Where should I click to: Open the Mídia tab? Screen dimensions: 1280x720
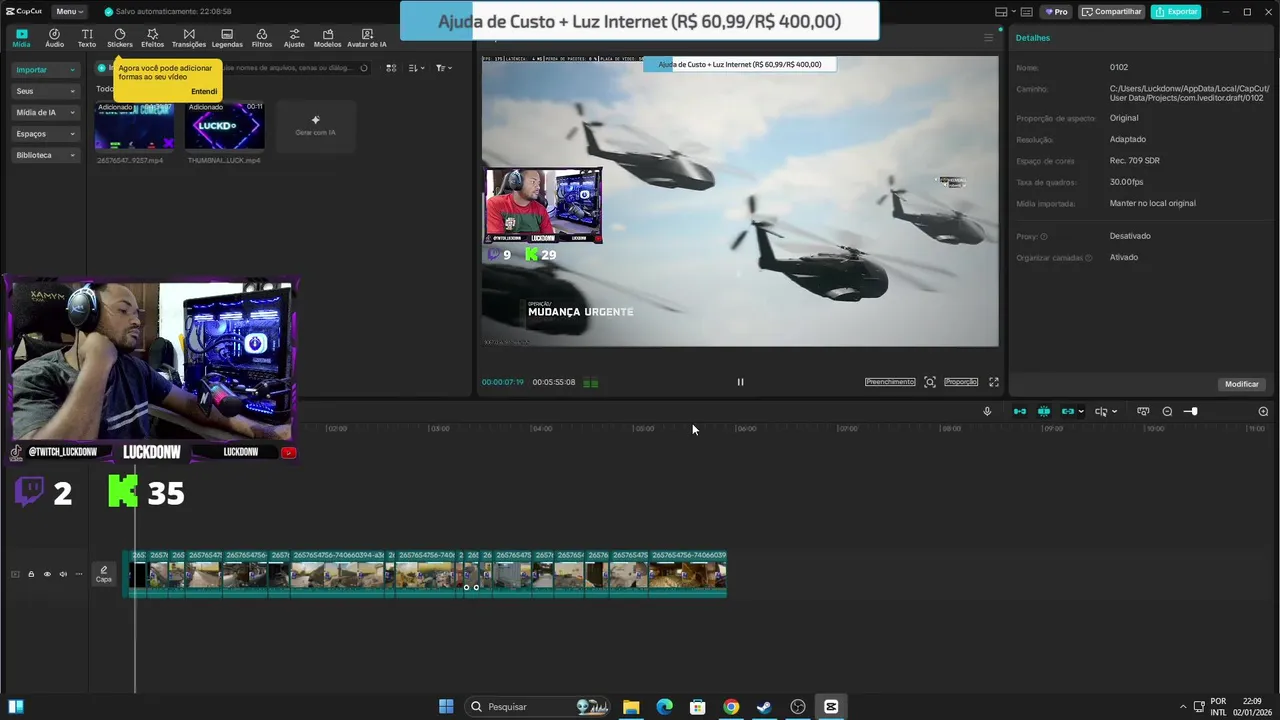(21, 38)
